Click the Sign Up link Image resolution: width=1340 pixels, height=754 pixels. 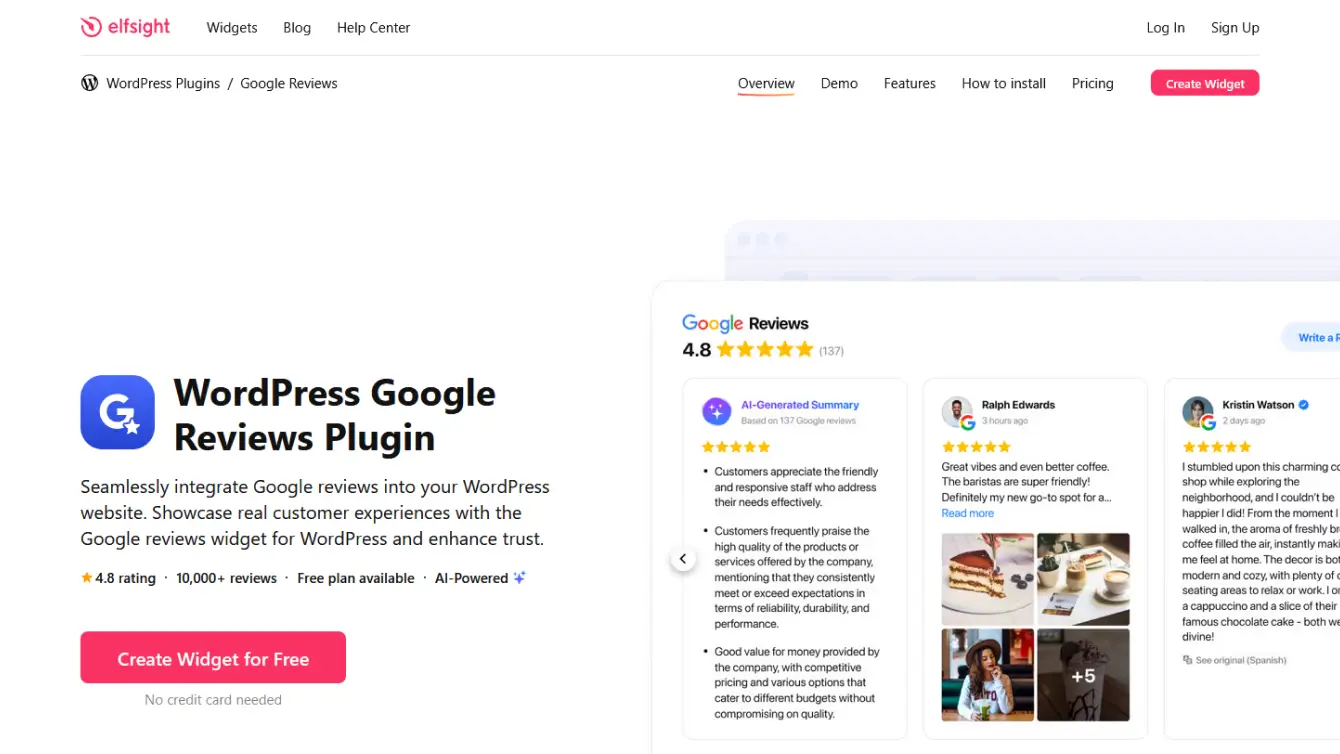[1235, 27]
